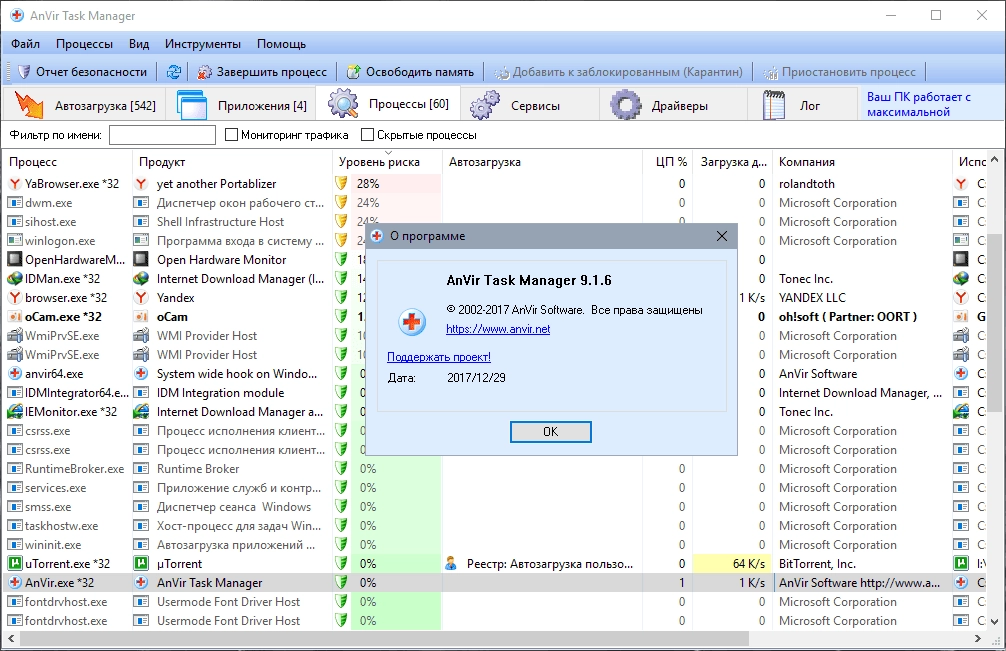The image size is (1006, 651).
Task: Open the Инструменты menu
Action: (x=203, y=44)
